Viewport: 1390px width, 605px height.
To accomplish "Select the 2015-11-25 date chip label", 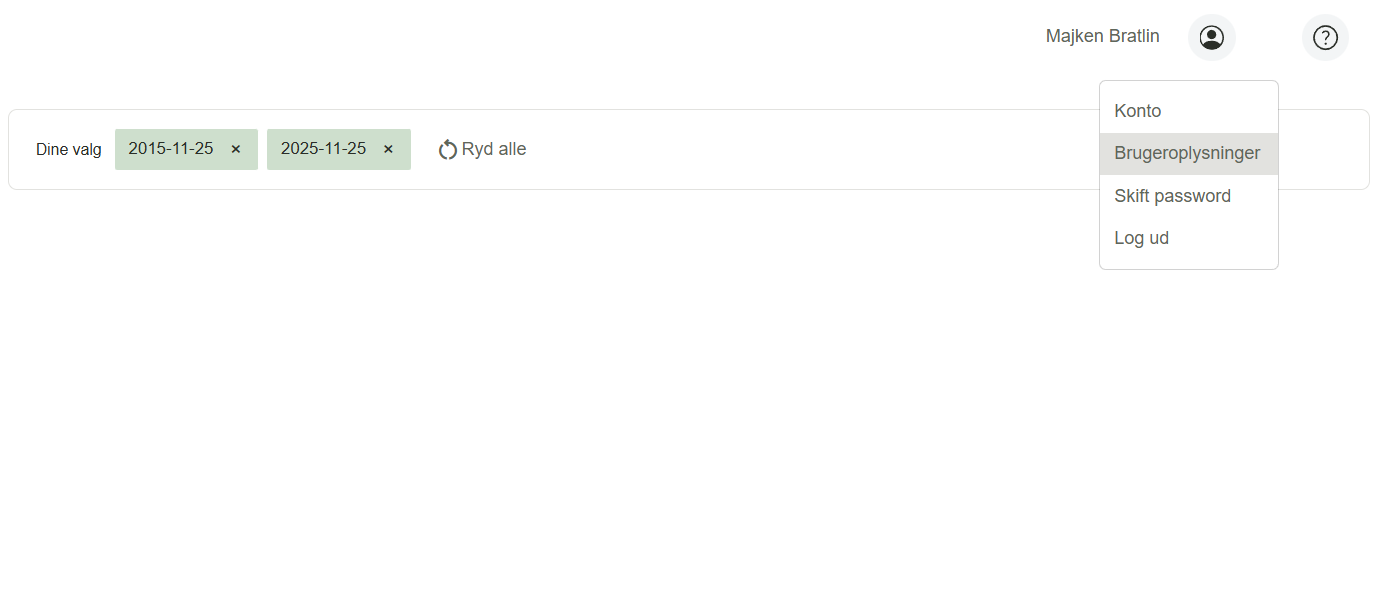I will (x=171, y=148).
